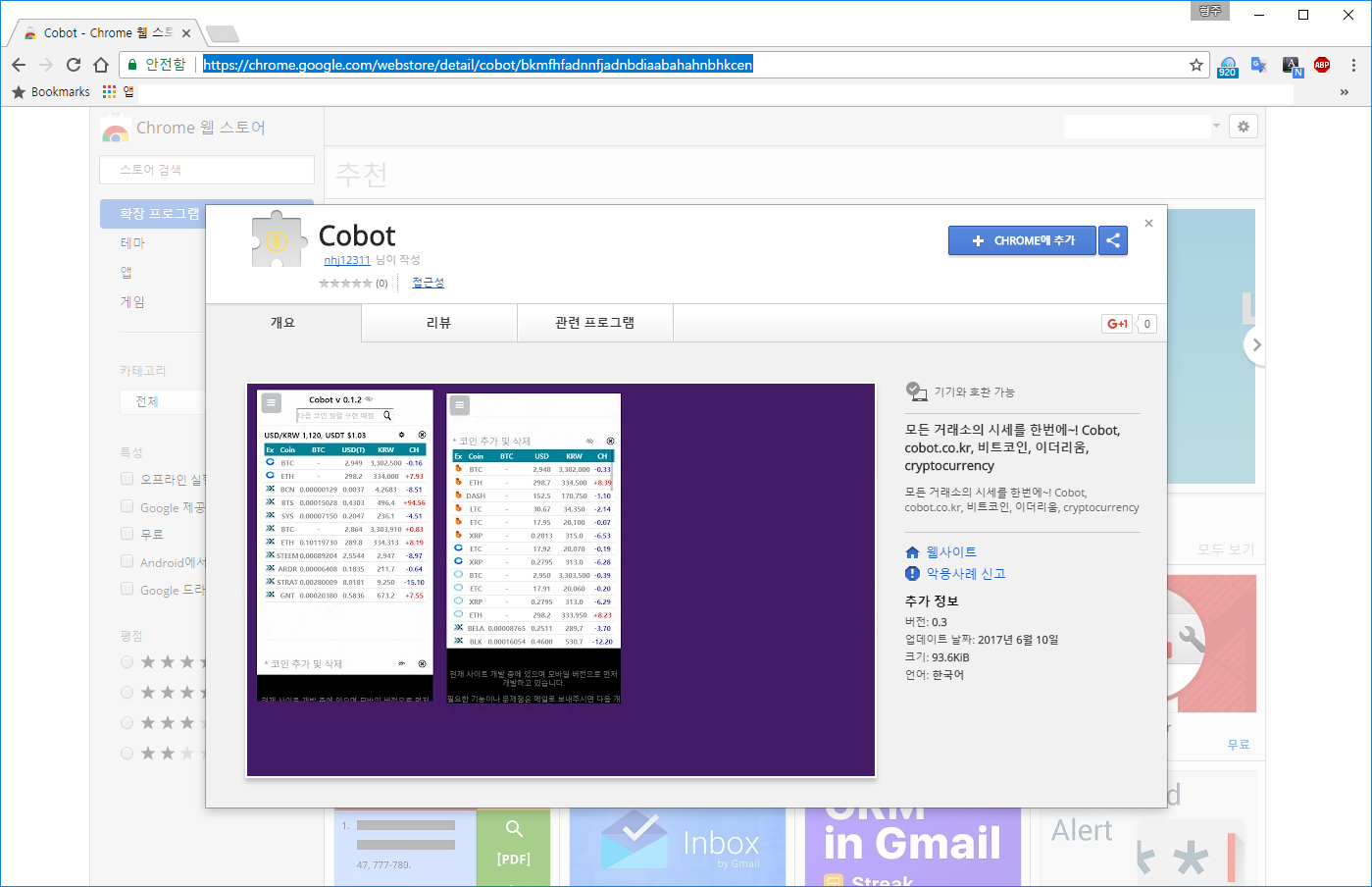Screen dimensions: 1372x887
Task: Toggle the 오프라인 실행 checkbox
Action: tap(127, 479)
